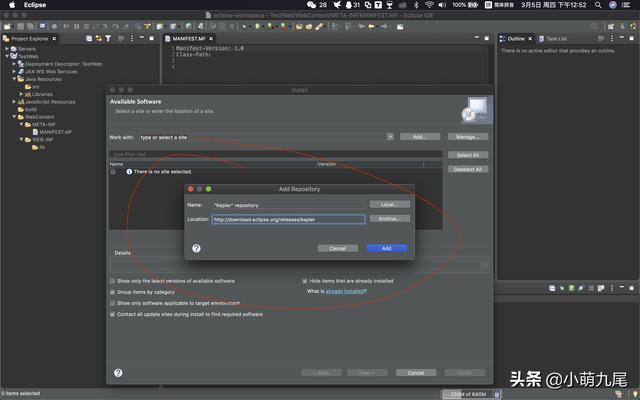The height and width of the screenshot is (400, 640).
Task: Click the Project Explorer filter funnel icon
Action: click(108, 38)
